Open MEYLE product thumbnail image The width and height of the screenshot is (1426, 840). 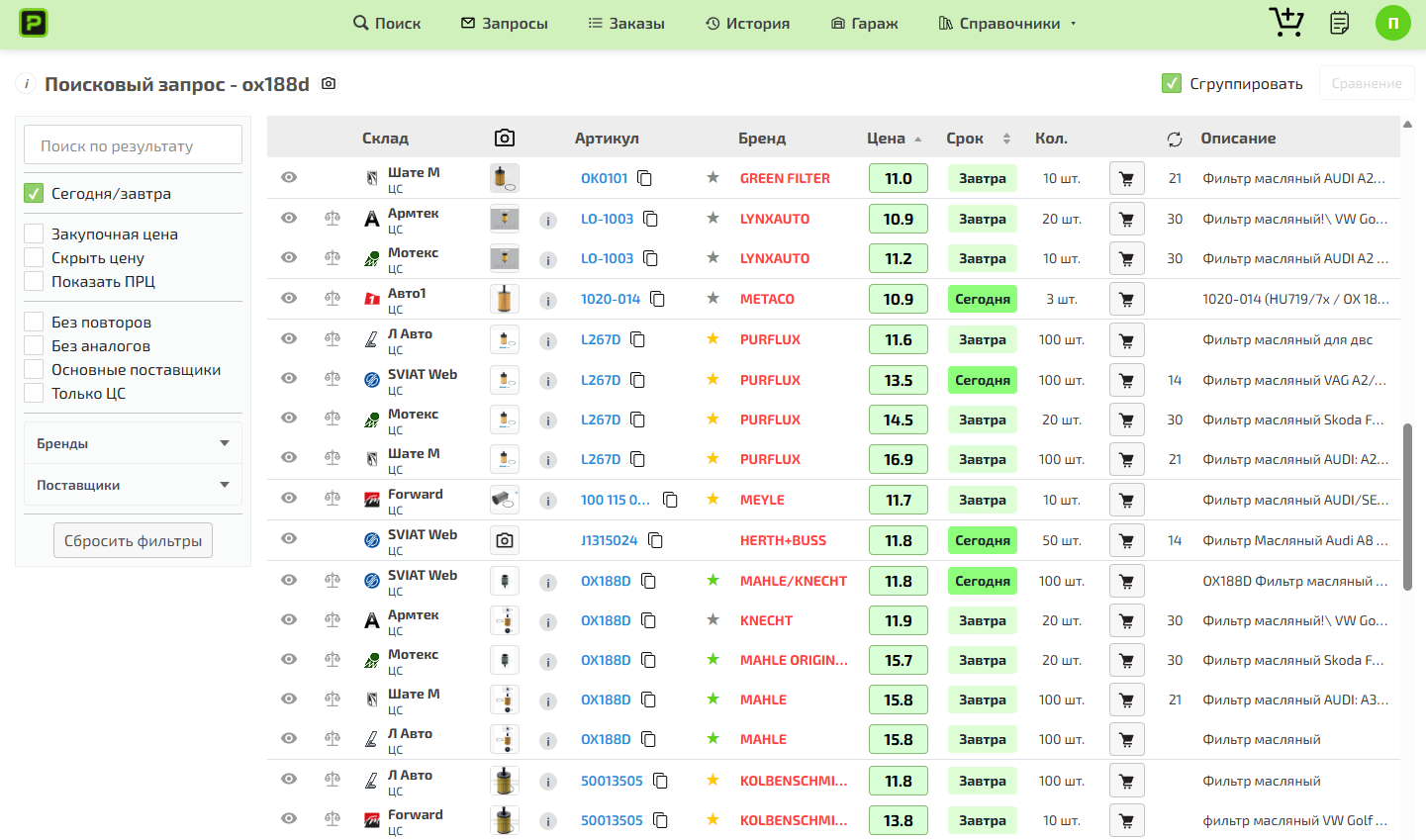coord(505,500)
